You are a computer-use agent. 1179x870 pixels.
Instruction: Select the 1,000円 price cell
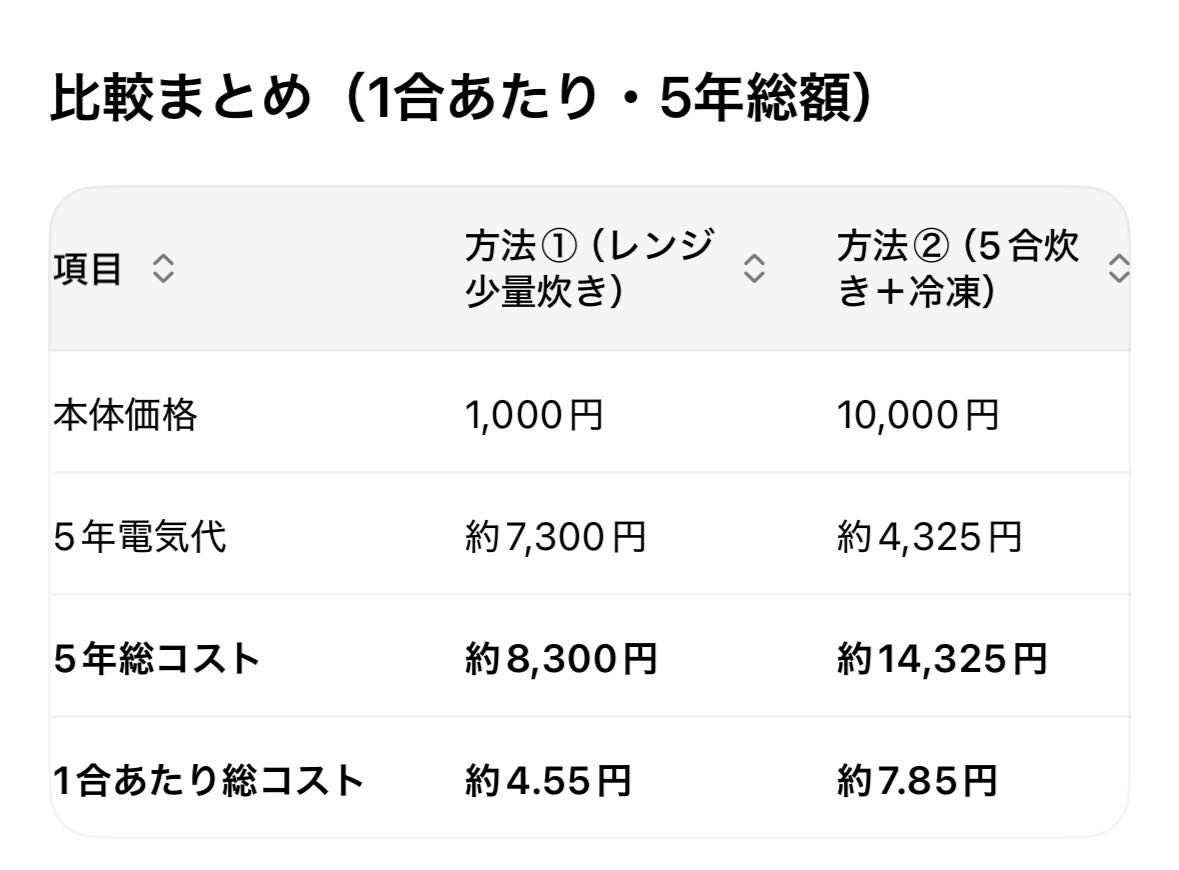[x=534, y=414]
